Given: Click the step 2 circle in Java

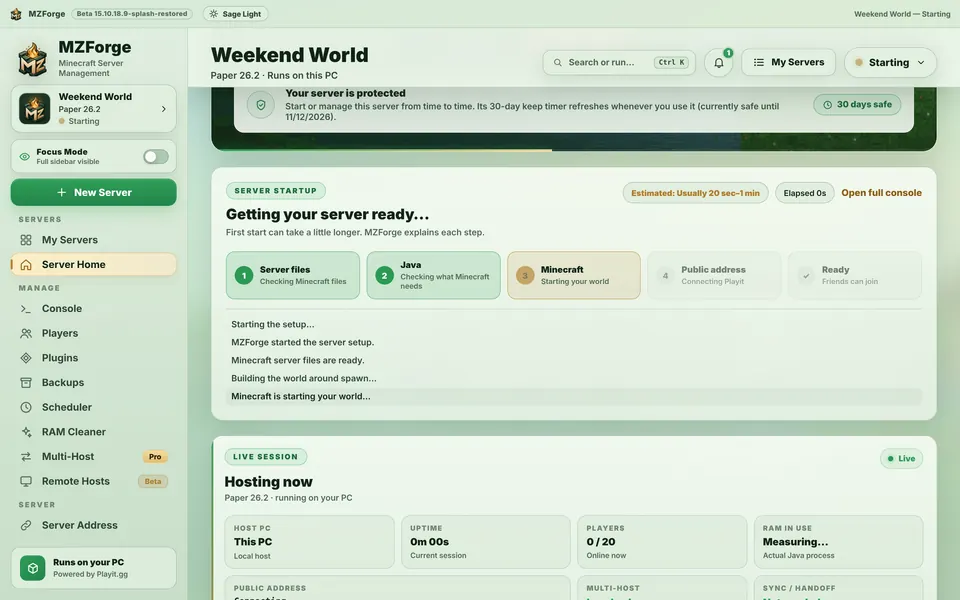Looking at the screenshot, I should [384, 276].
